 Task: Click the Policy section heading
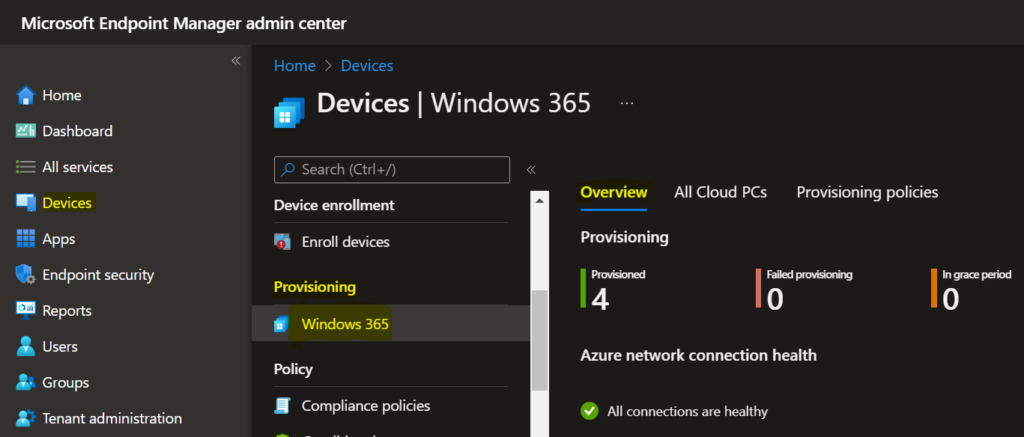coord(293,369)
